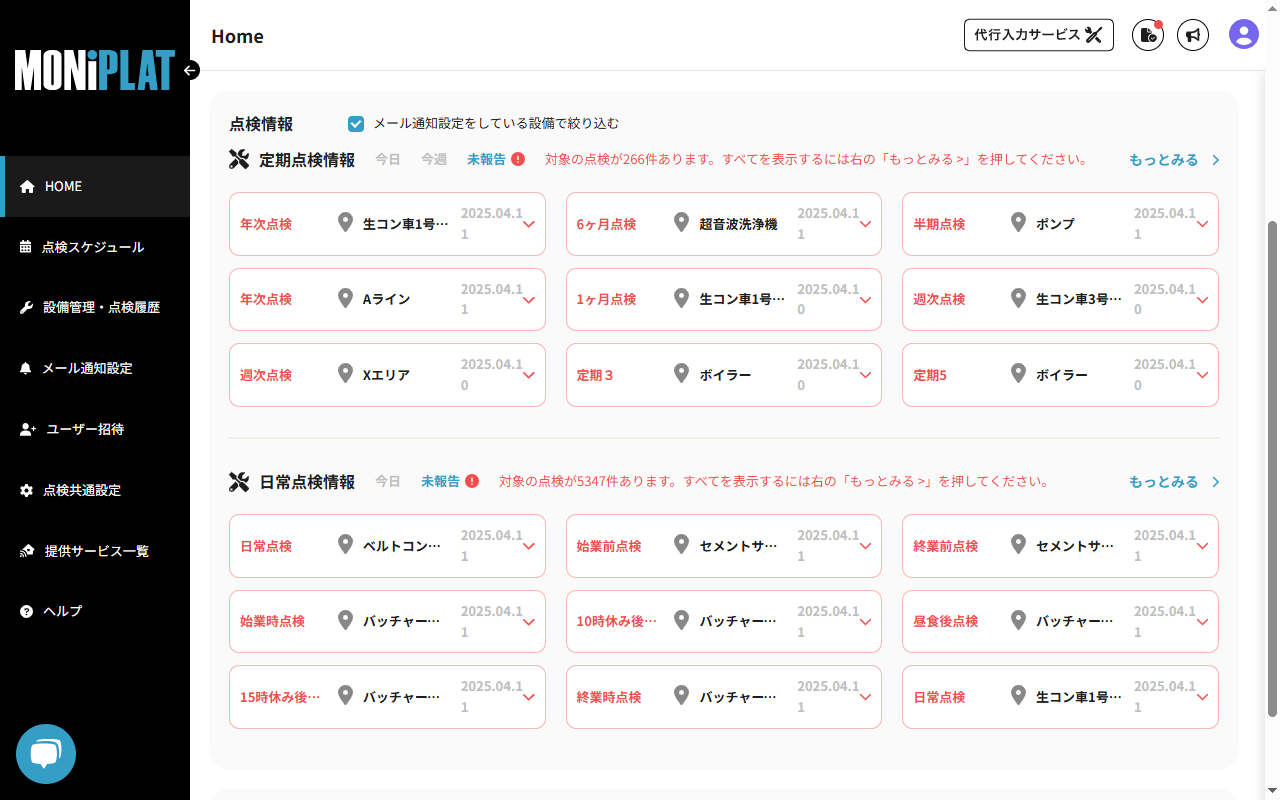
Task: Open the chat support bubble
Action: click(x=45, y=754)
